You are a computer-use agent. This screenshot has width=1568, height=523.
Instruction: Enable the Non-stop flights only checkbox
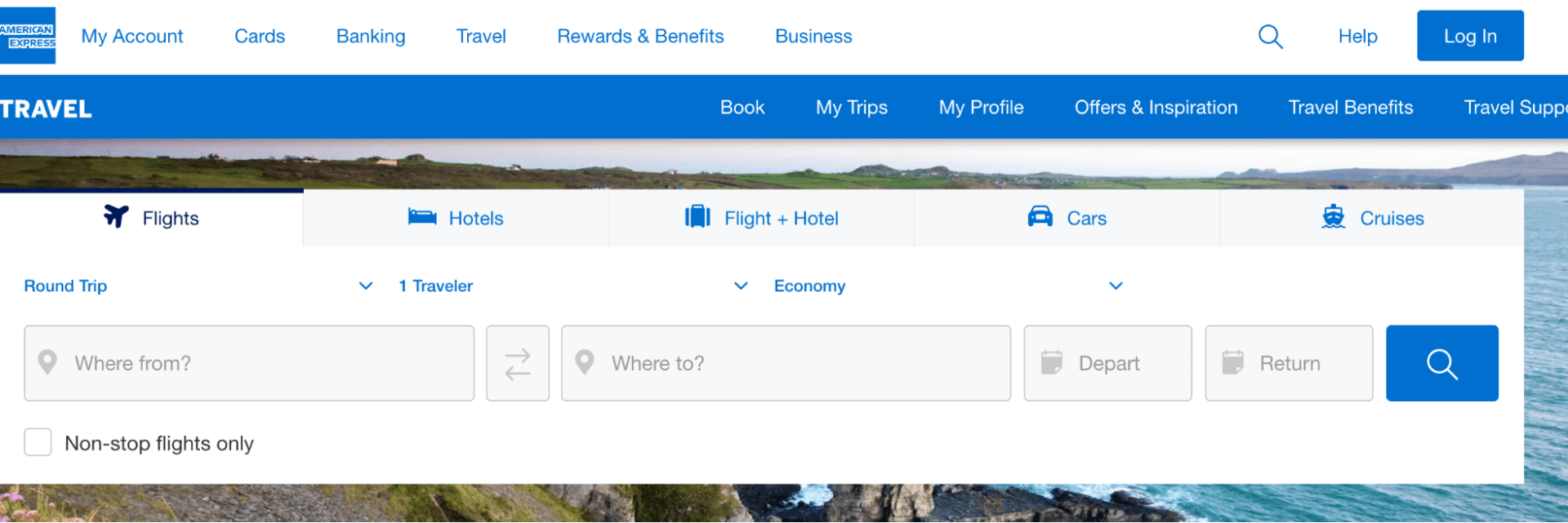click(38, 442)
